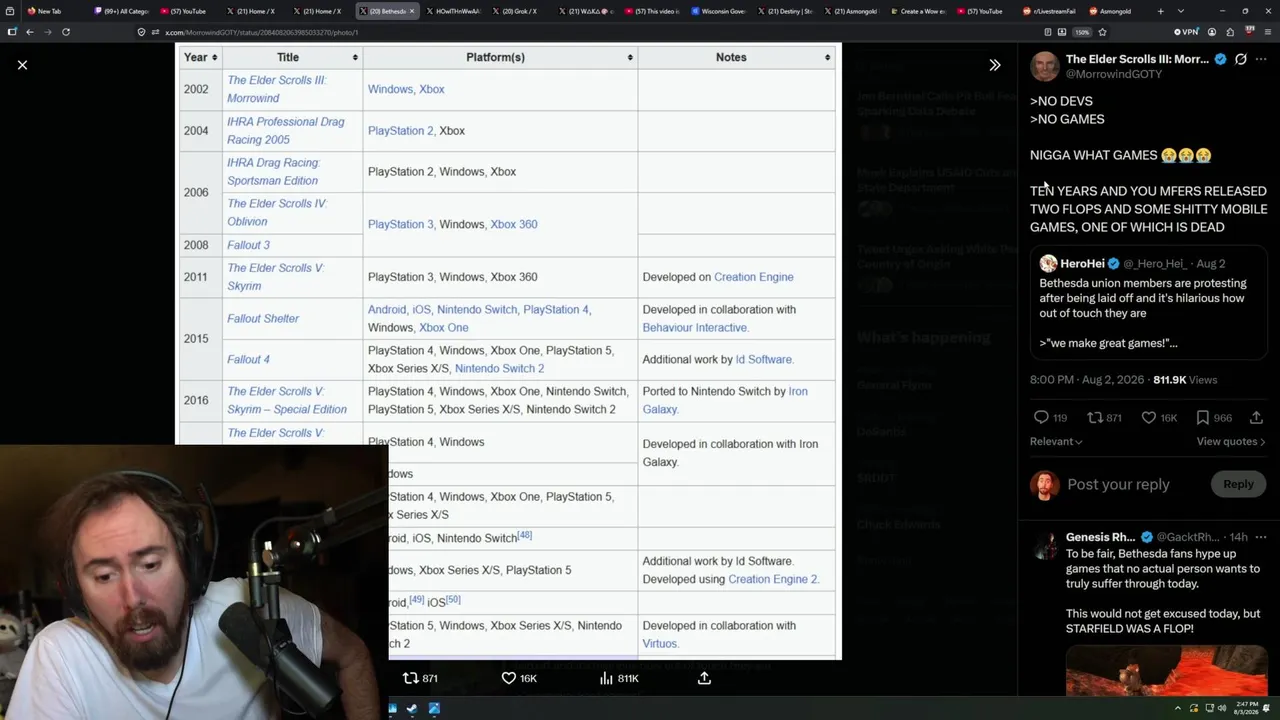Open the Firefox View icon beside the tabs
The height and width of the screenshot is (720, 1280).
coord(9,11)
